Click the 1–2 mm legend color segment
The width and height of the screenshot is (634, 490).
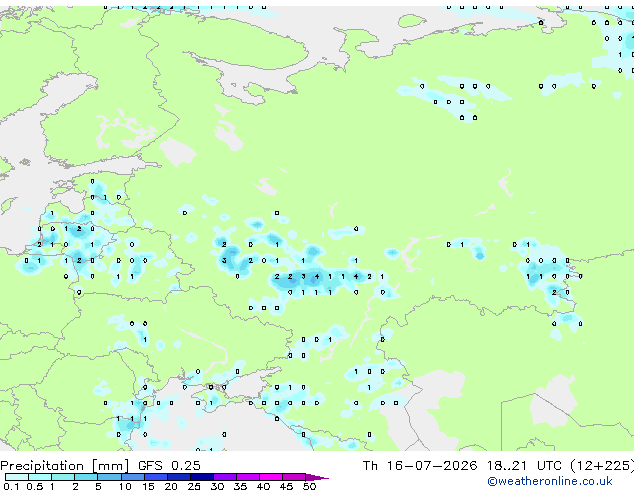tap(63, 477)
